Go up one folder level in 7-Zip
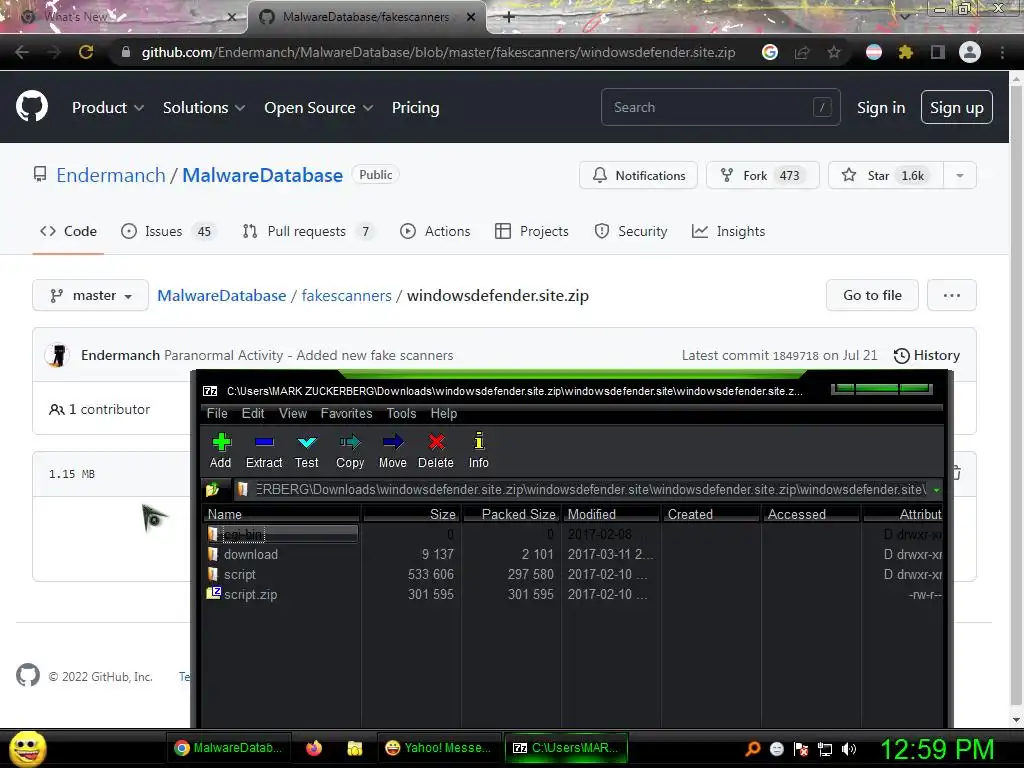1024x768 pixels. pos(212,489)
